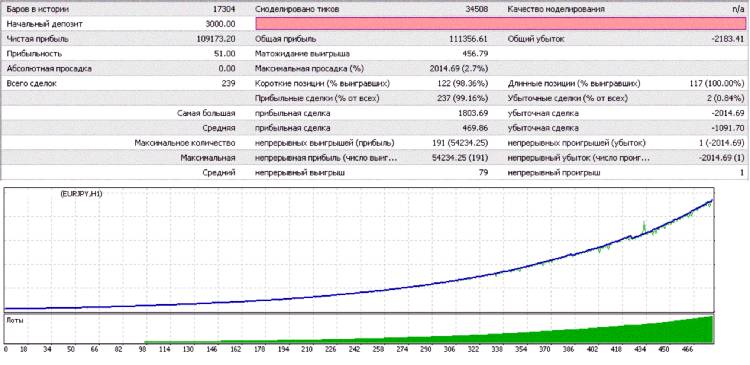
Task: Select the bars in history value 17304
Action: (x=224, y=9)
